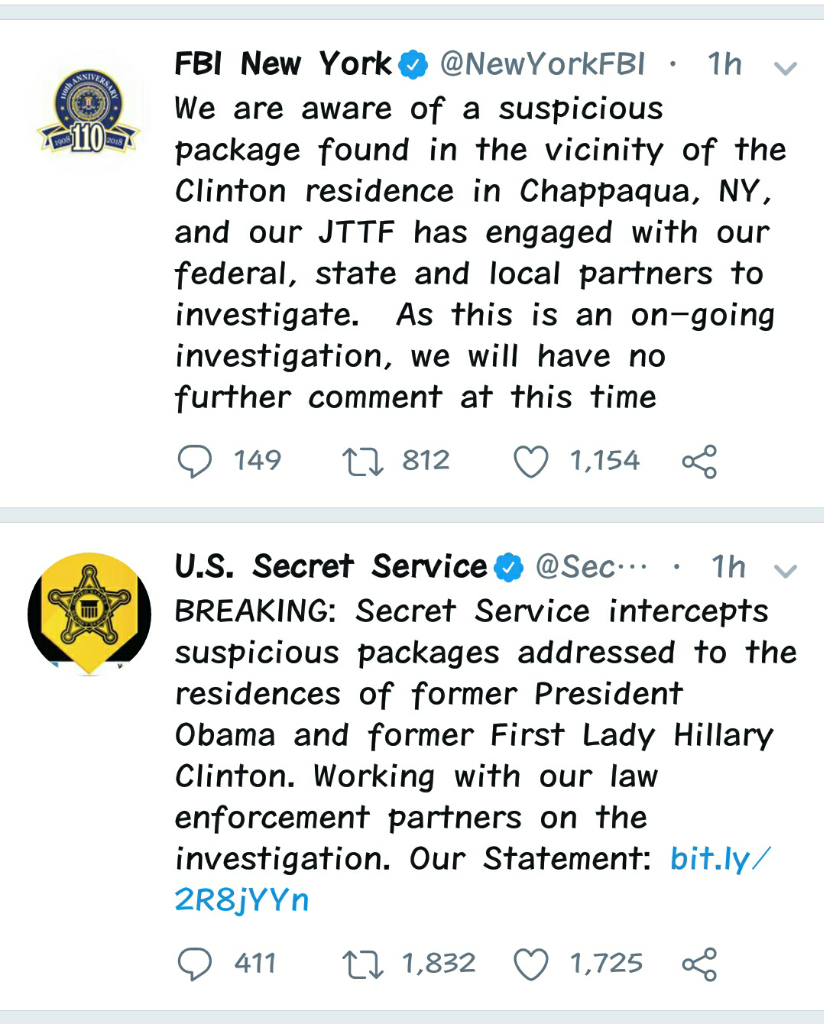Click FBI New York verified badge
Image resolution: width=824 pixels, height=1024 pixels.
pyautogui.click(x=413, y=65)
